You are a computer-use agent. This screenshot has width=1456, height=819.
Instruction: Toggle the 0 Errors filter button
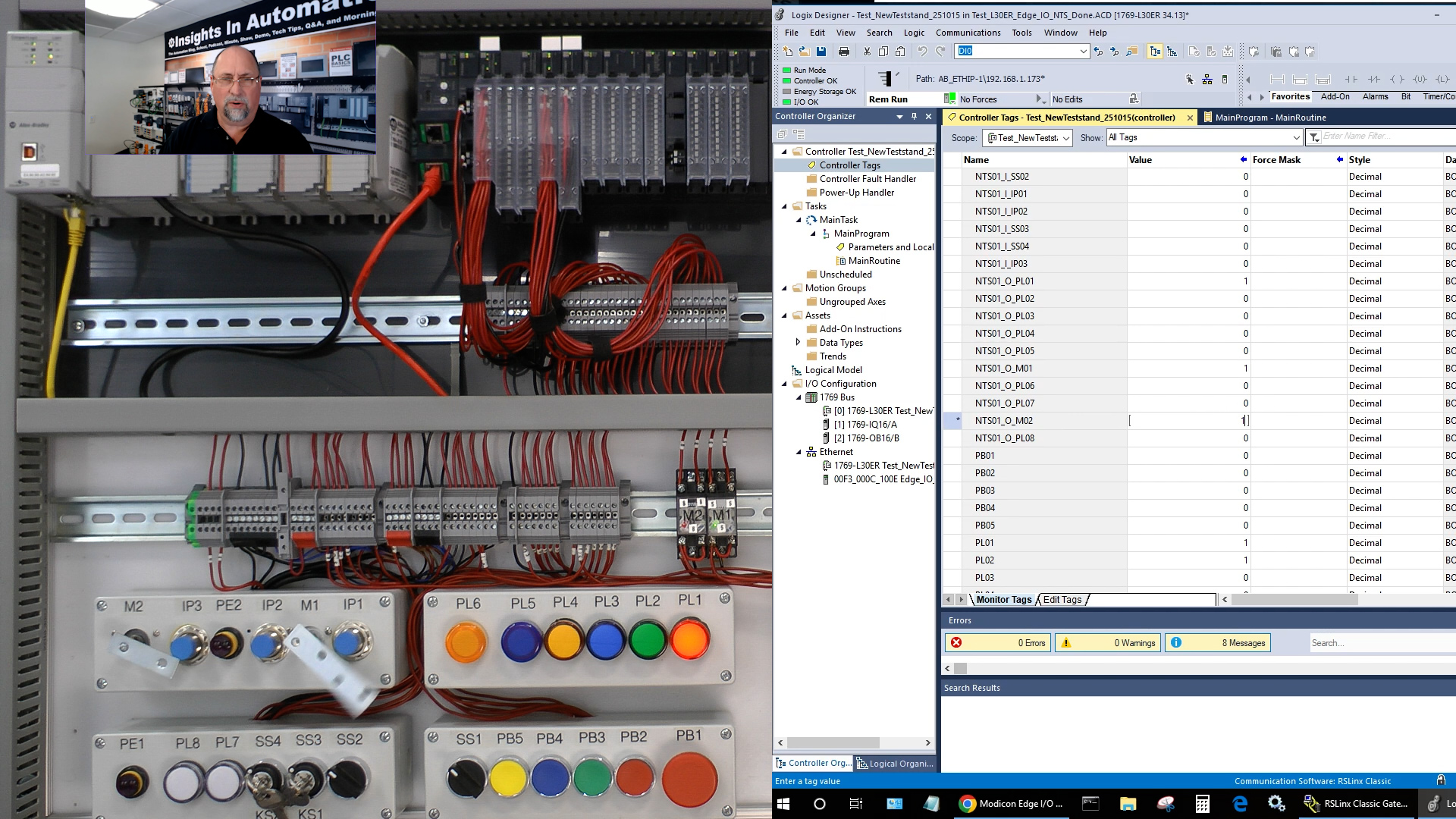click(997, 643)
